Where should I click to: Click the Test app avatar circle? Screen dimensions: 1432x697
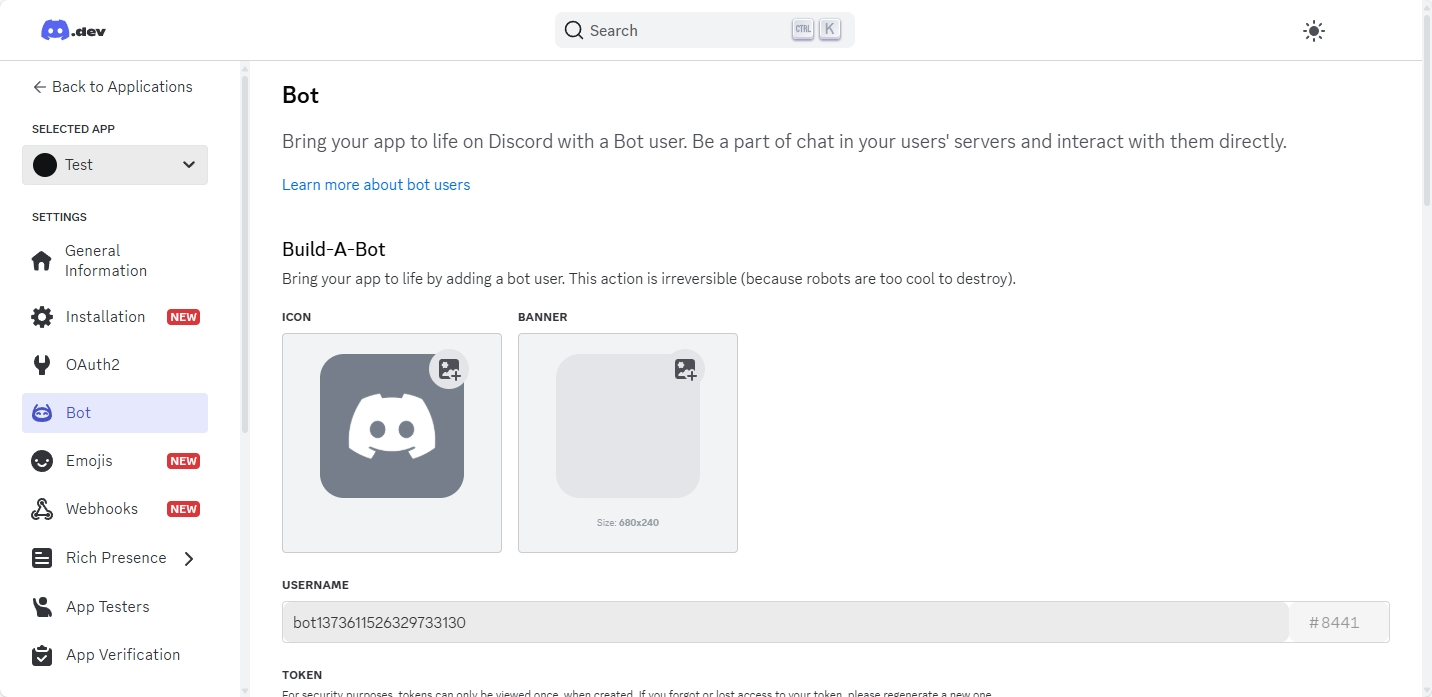tap(45, 165)
